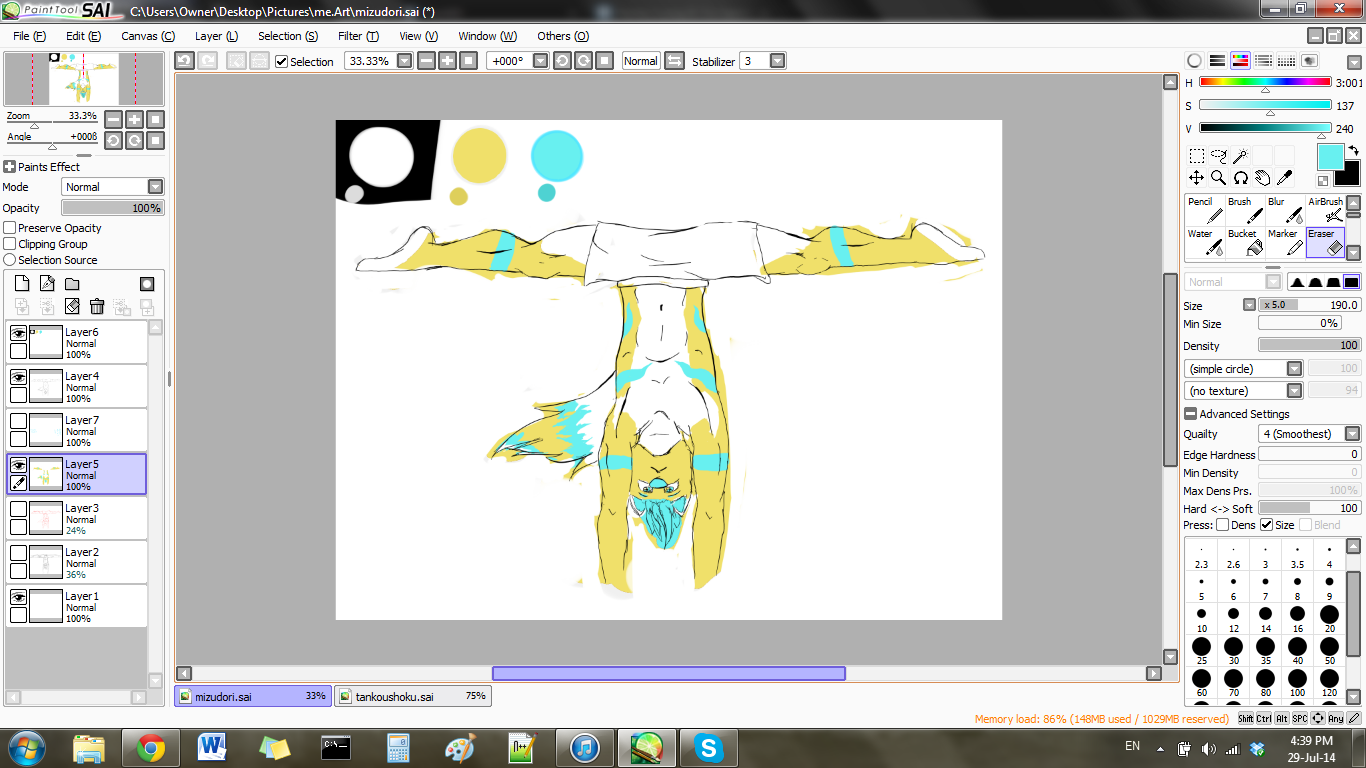Select the Marker tool
Screen dimensions: 1366x768
tap(1285, 242)
